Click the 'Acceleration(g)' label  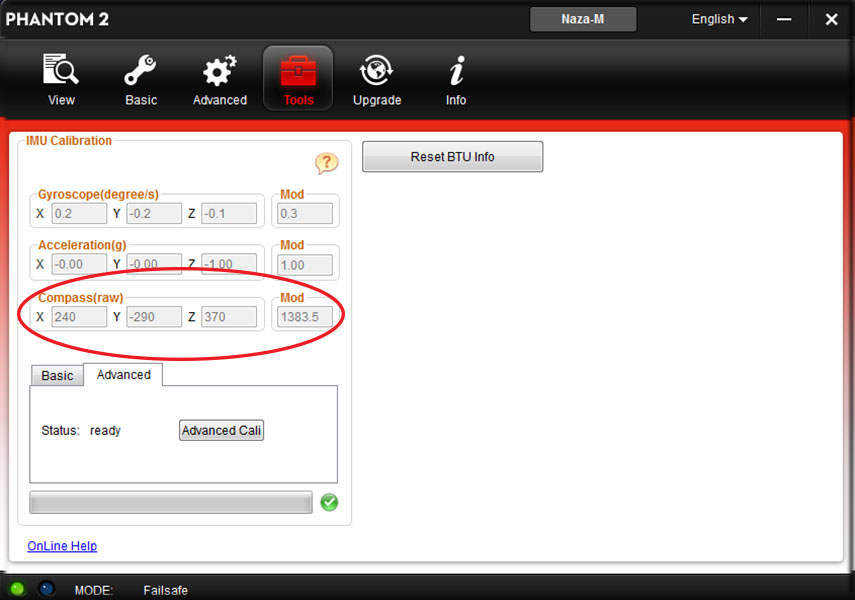[82, 245]
